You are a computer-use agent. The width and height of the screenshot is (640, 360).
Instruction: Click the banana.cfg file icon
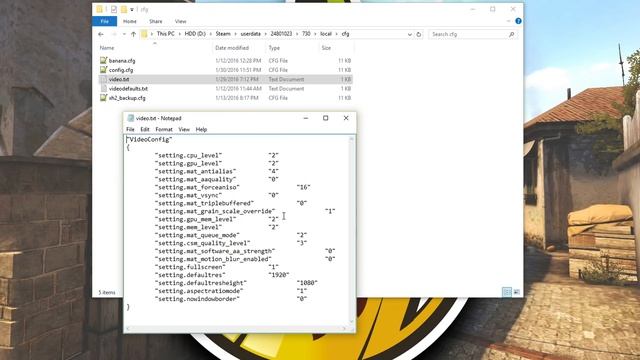pos(103,60)
